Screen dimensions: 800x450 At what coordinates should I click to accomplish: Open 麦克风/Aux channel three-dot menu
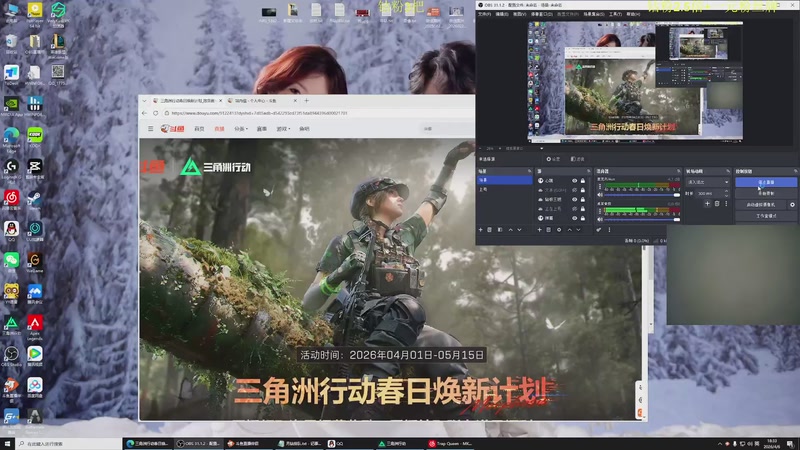600,187
